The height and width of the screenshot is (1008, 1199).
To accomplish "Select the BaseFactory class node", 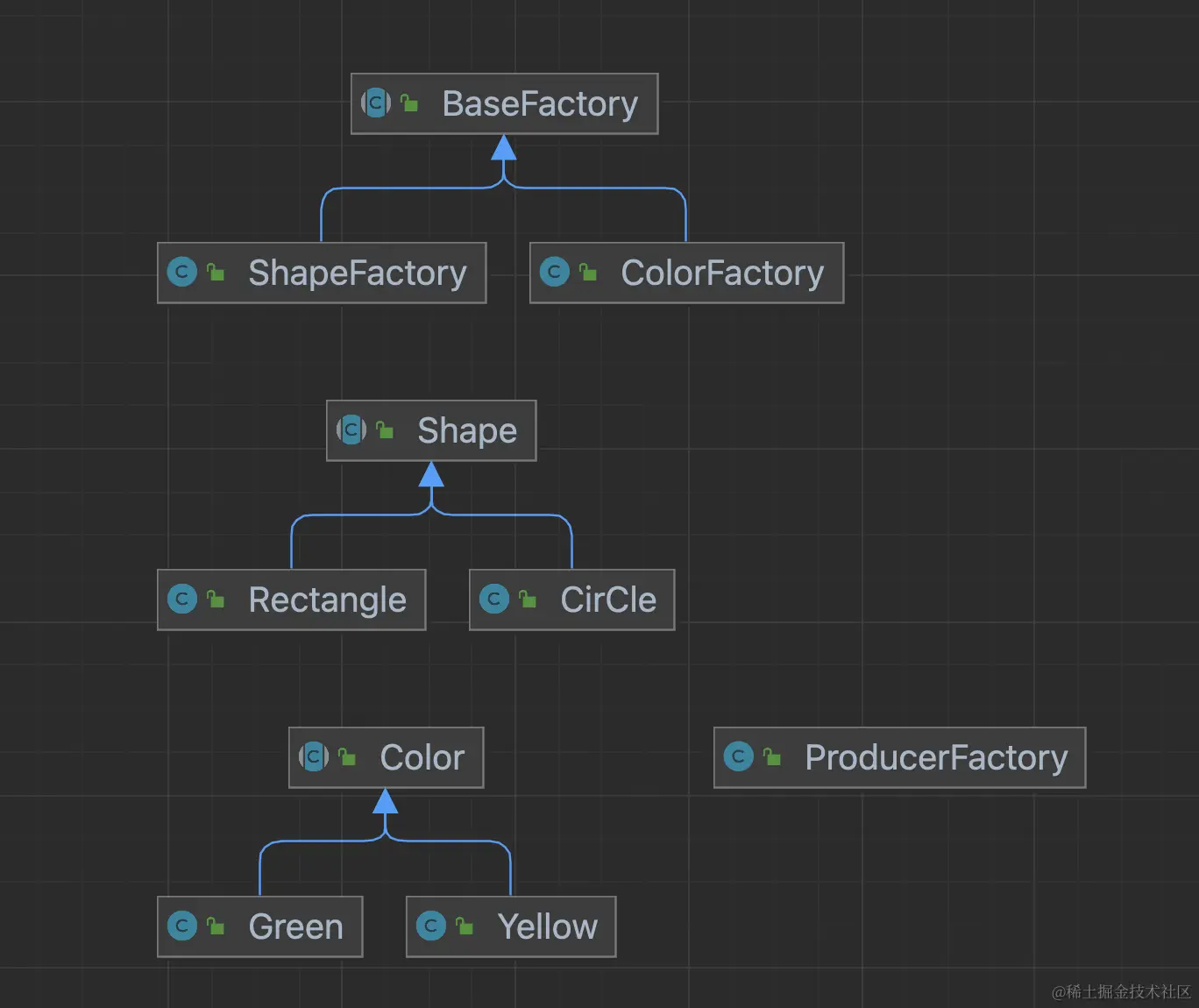I will coord(539,104).
